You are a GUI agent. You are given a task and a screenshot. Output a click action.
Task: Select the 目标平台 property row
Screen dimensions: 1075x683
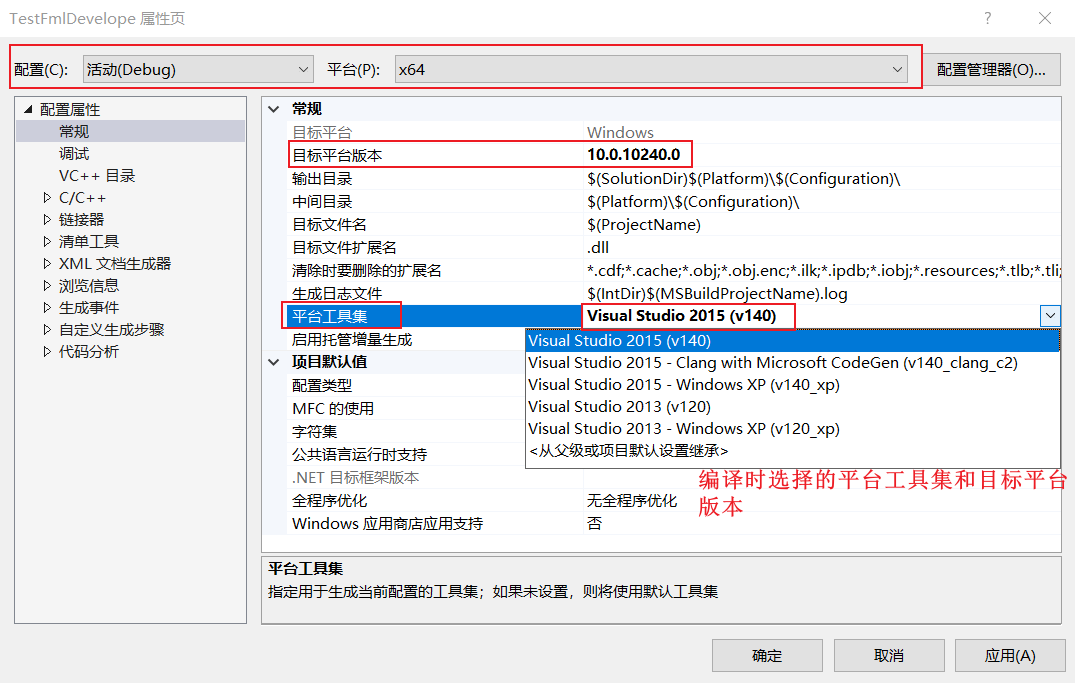[674, 132]
